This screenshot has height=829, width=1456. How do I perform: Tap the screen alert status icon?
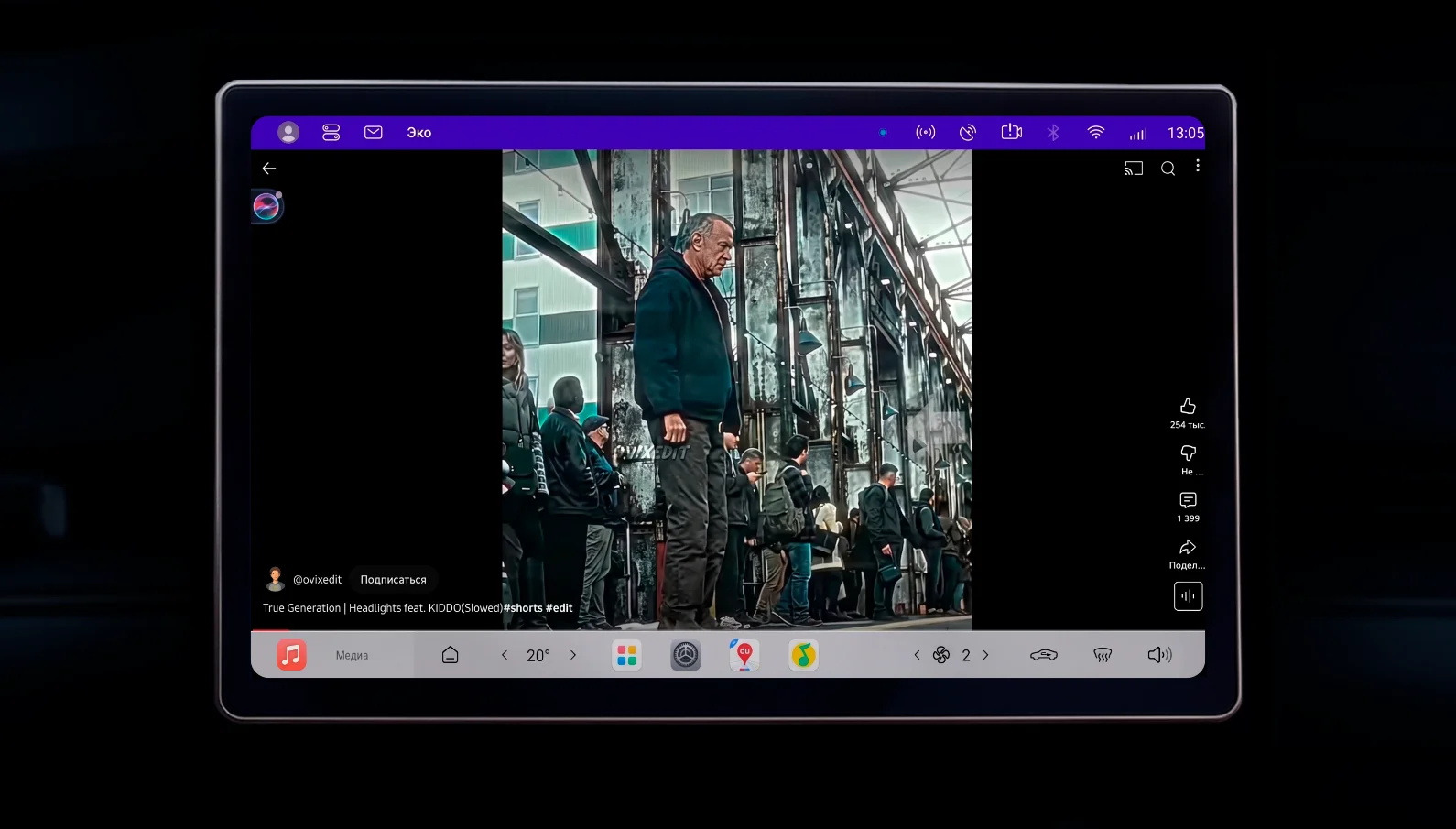pos(1011,132)
